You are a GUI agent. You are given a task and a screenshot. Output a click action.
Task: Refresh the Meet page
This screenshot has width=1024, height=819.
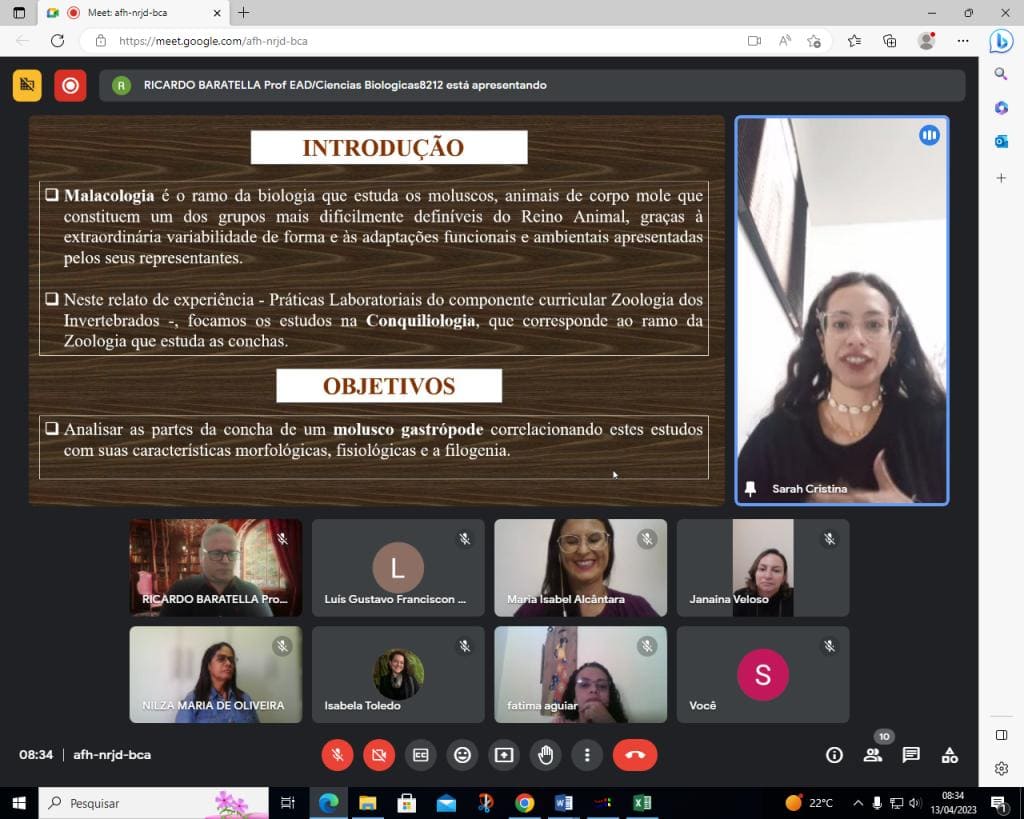point(57,41)
